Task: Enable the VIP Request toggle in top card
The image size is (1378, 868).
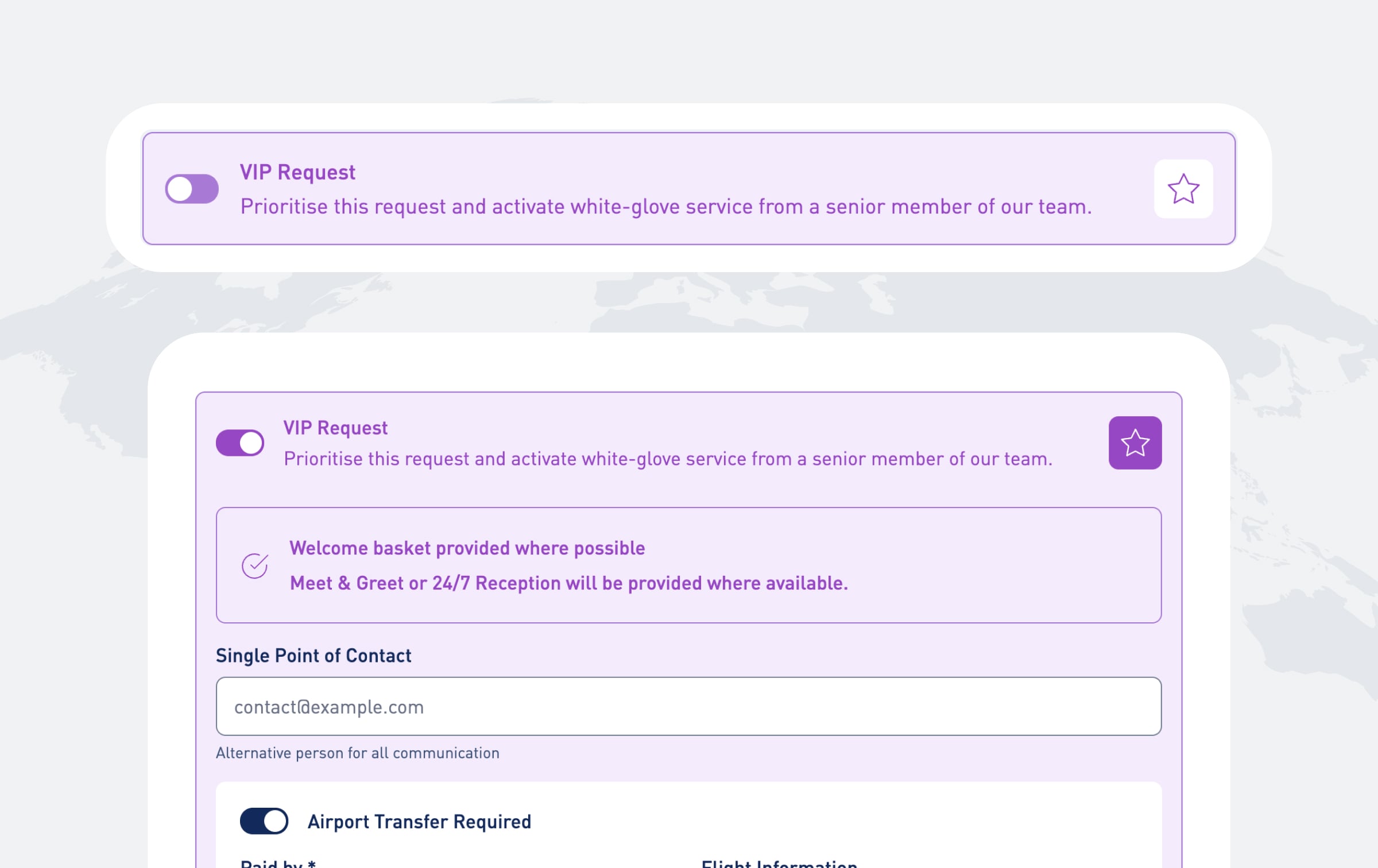Action: click(192, 189)
